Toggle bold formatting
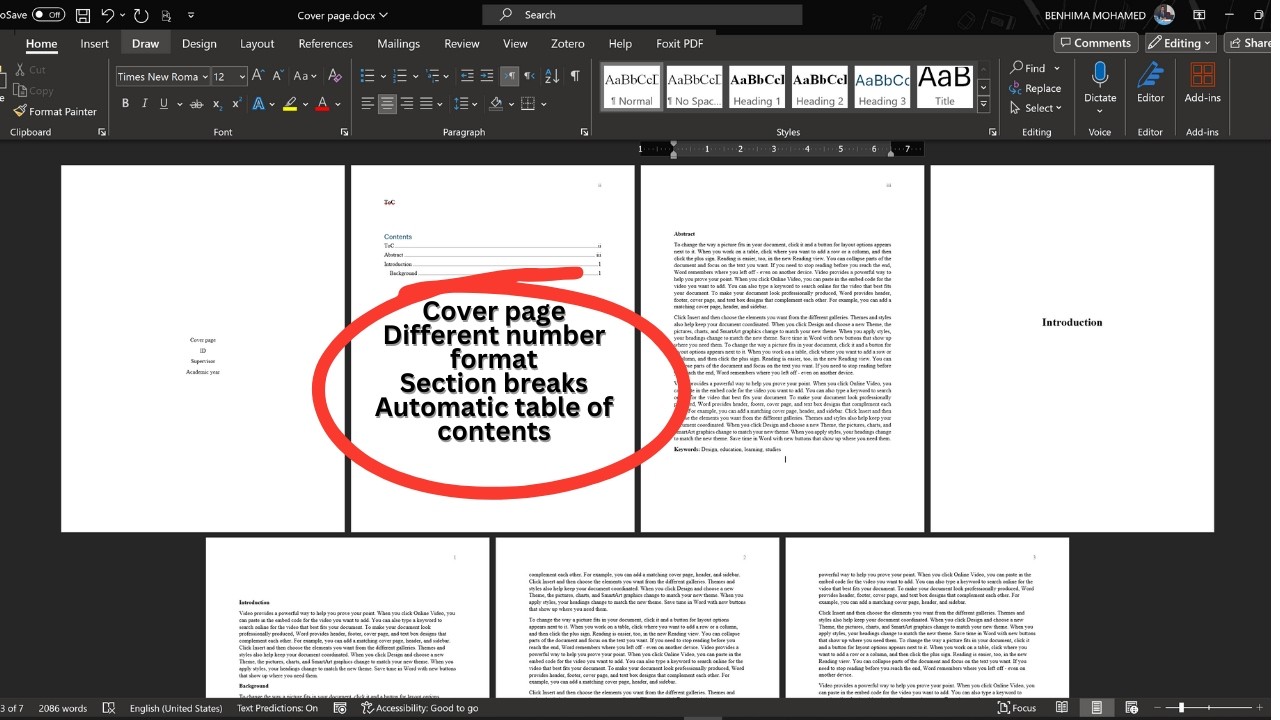This screenshot has width=1280, height=720. coord(125,103)
